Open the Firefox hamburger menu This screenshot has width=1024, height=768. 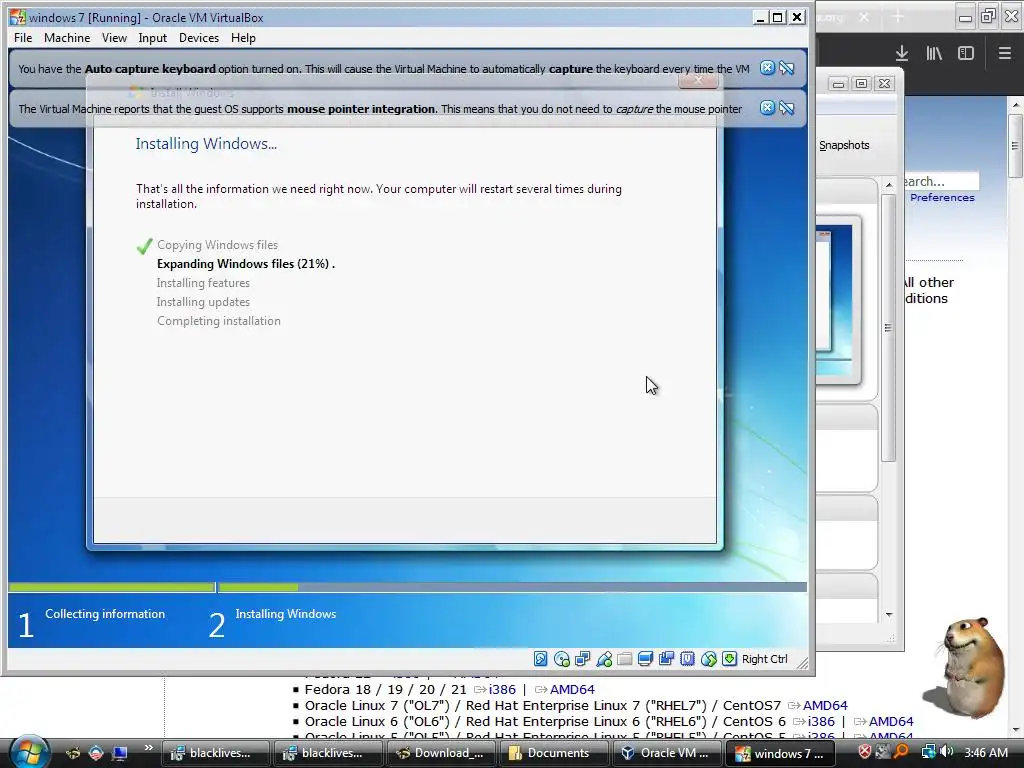1004,53
